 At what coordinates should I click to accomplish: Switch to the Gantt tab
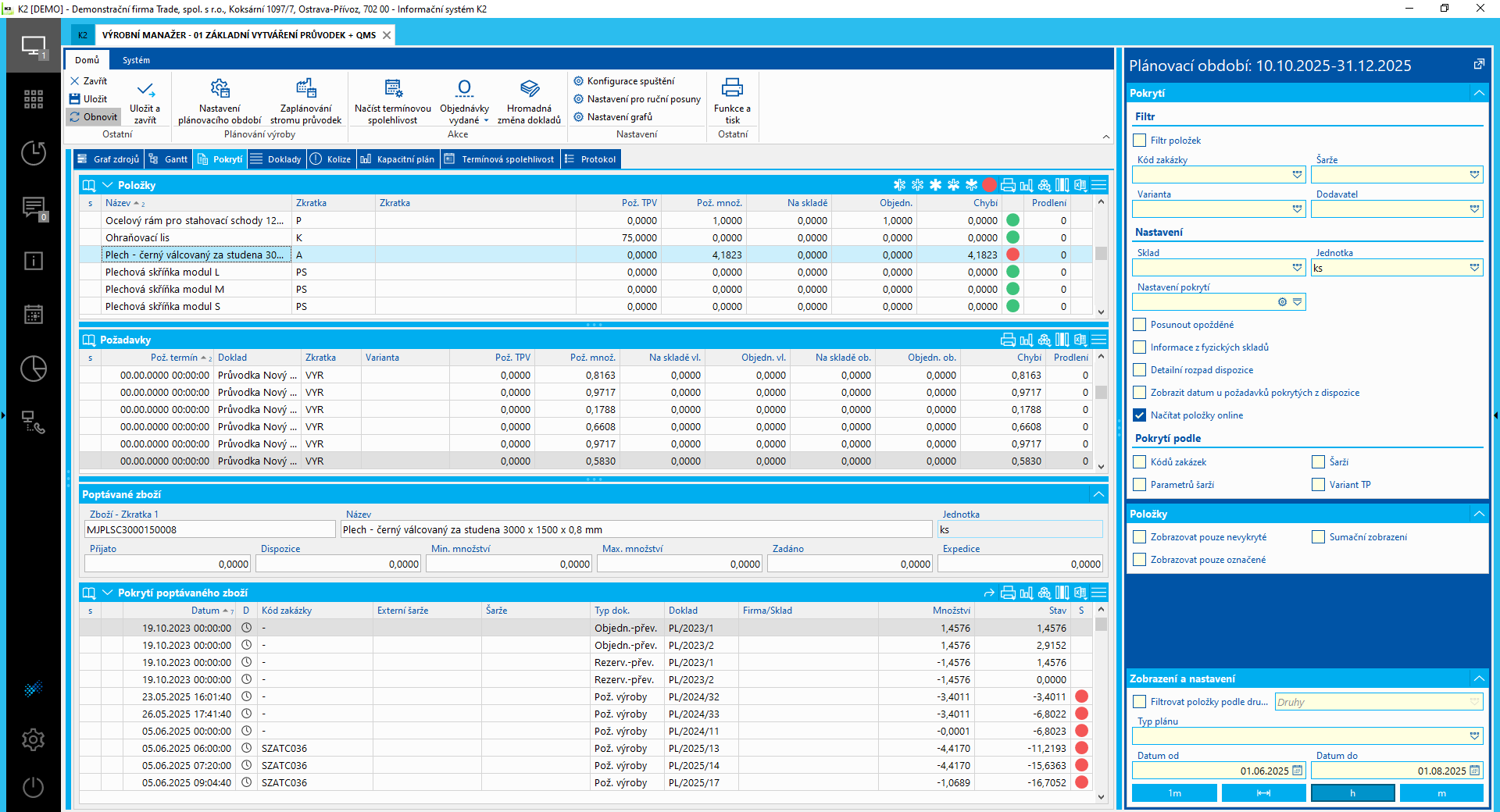click(169, 159)
